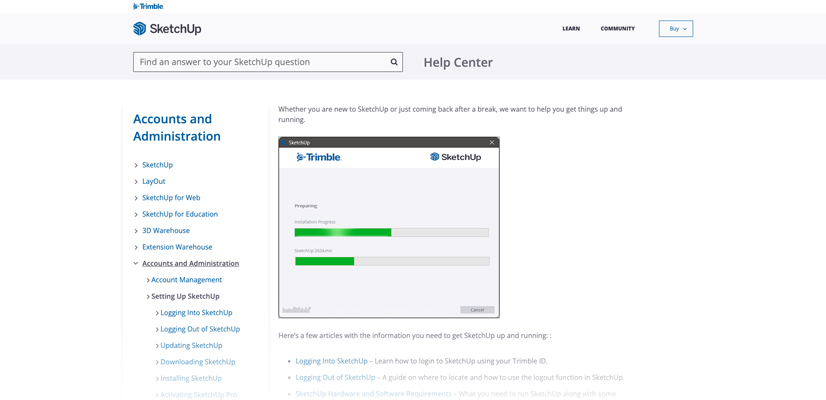Click the SketchUp logo in header
This screenshot has height=400, width=826.
167,28
